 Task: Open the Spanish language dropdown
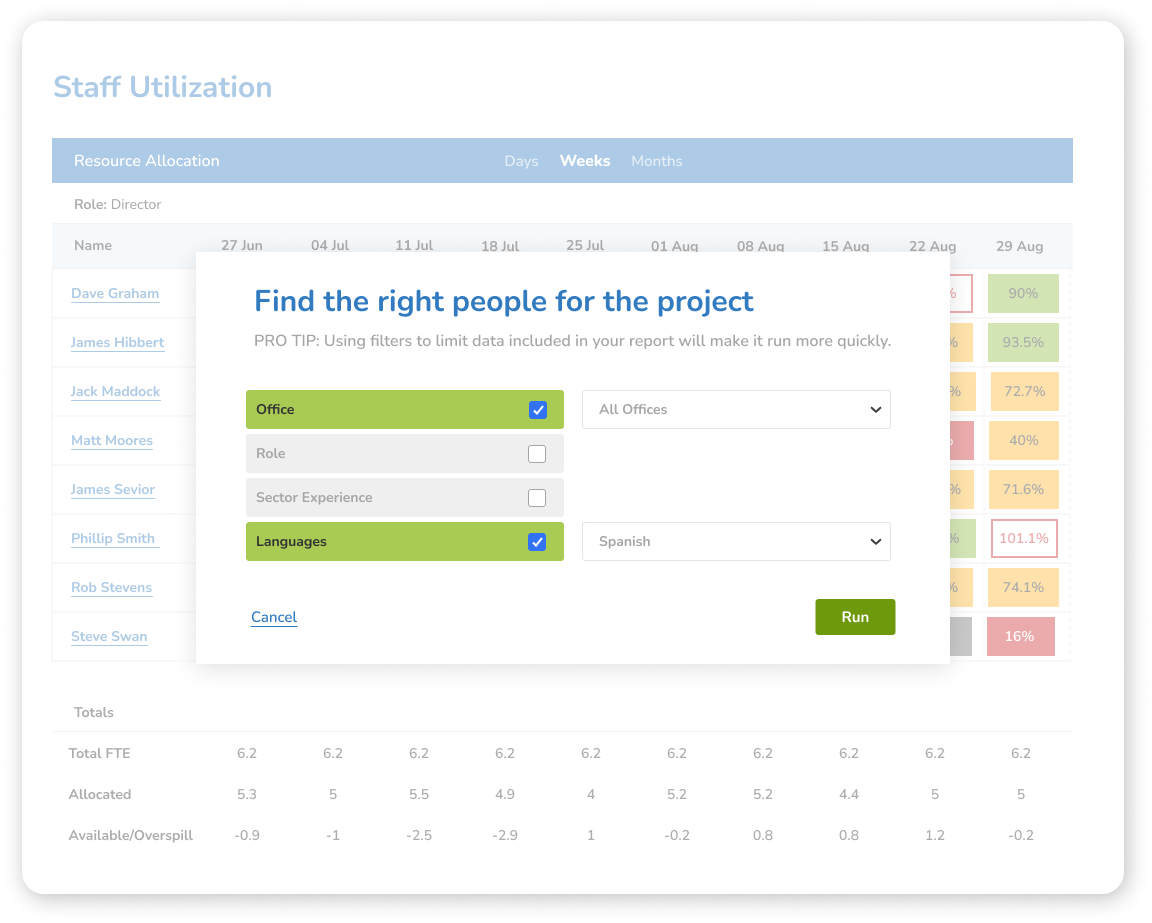click(x=736, y=541)
